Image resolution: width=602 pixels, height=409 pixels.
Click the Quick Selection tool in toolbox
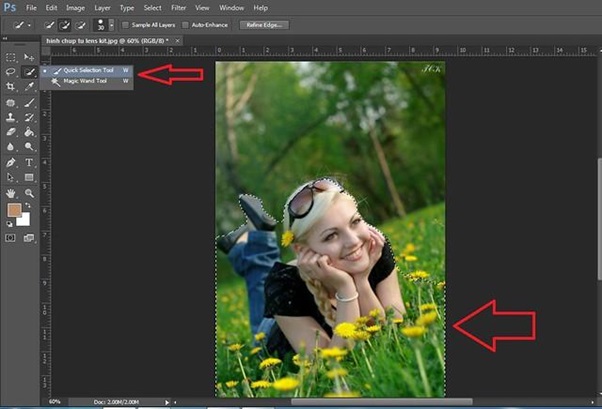(29, 72)
